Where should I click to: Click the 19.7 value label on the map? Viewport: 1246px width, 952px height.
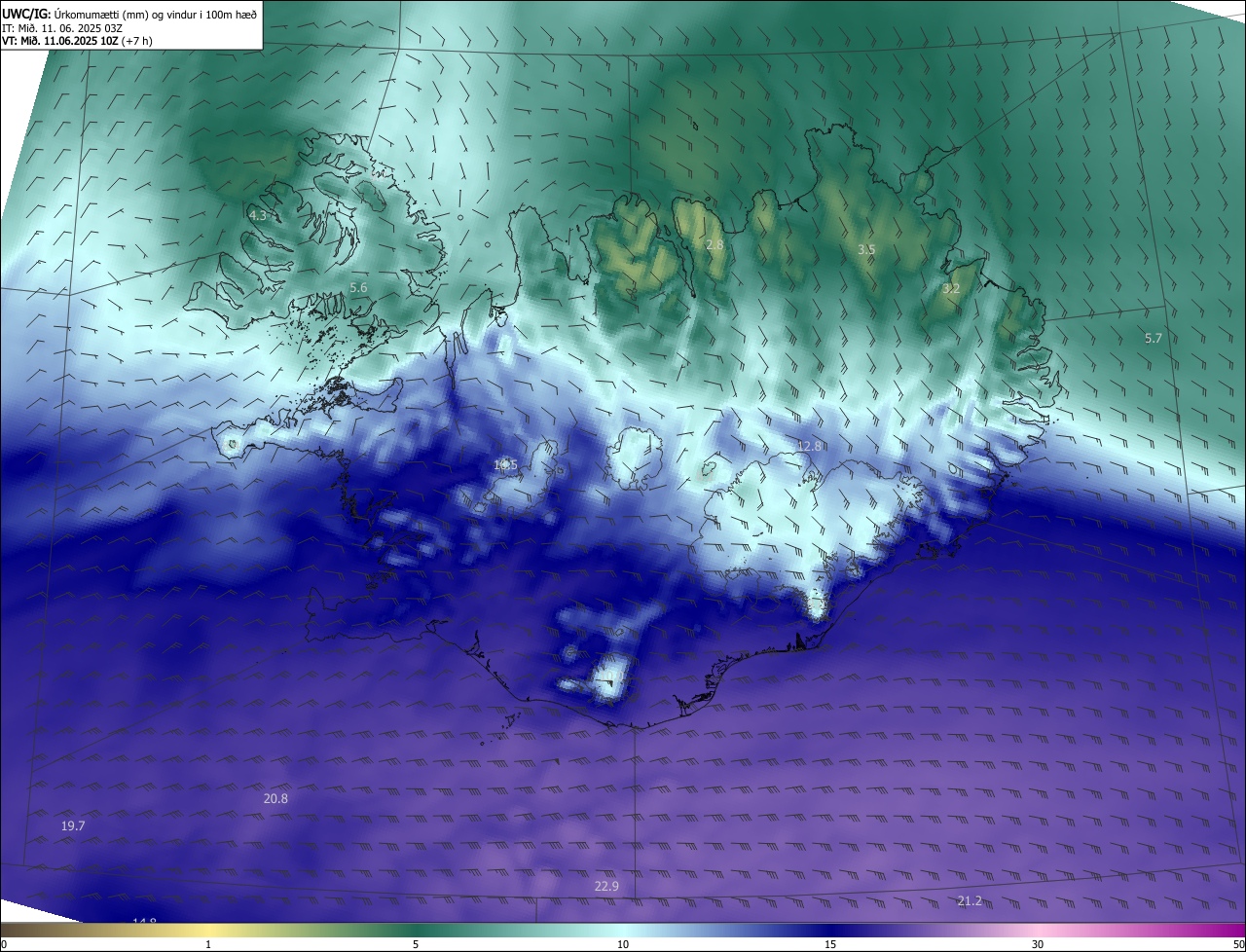click(73, 826)
